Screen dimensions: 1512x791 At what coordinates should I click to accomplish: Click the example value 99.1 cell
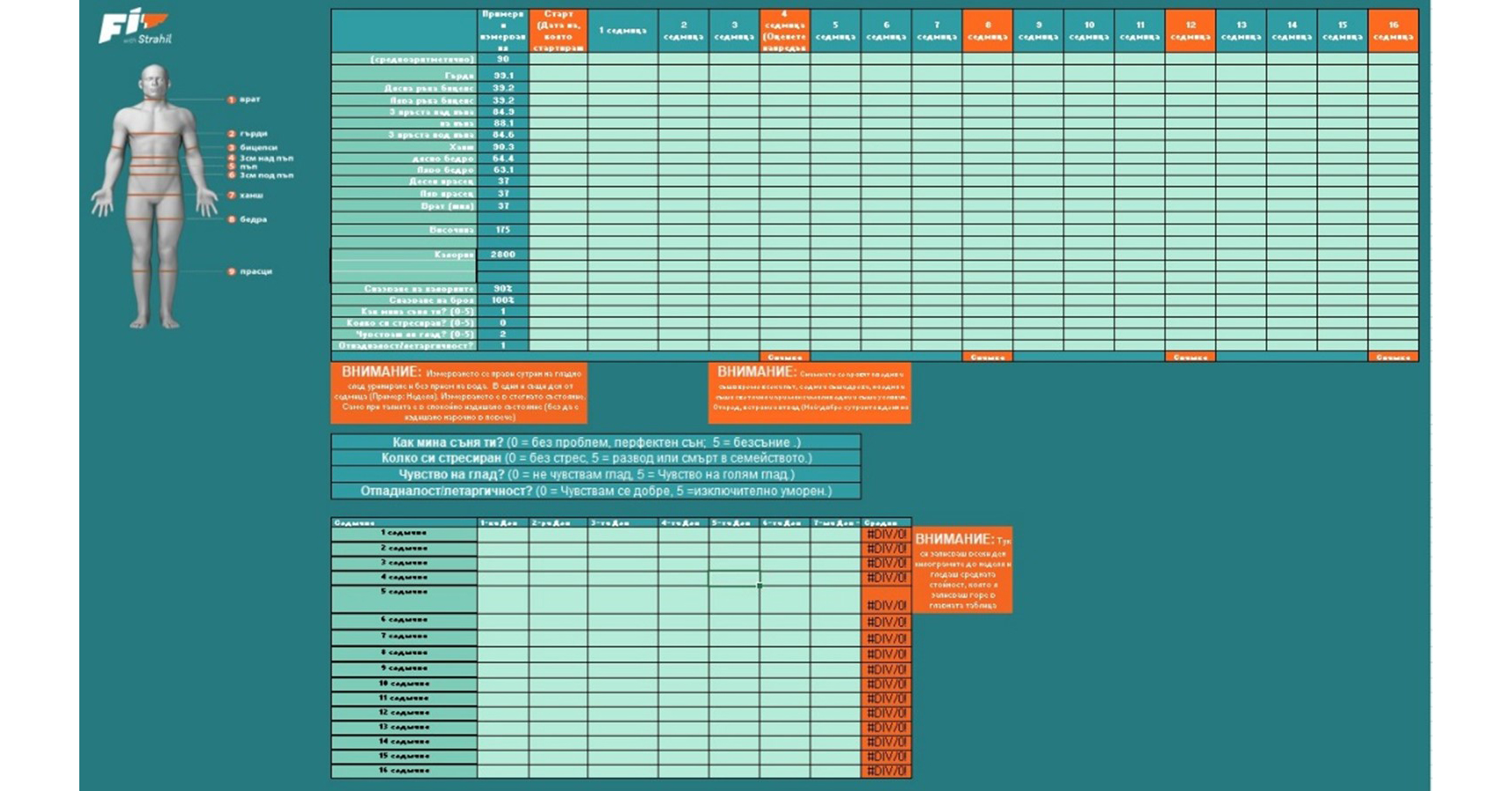click(x=503, y=76)
